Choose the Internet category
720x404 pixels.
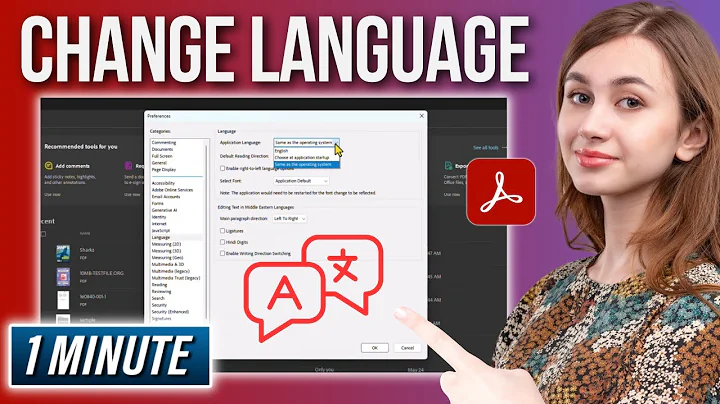click(x=159, y=224)
